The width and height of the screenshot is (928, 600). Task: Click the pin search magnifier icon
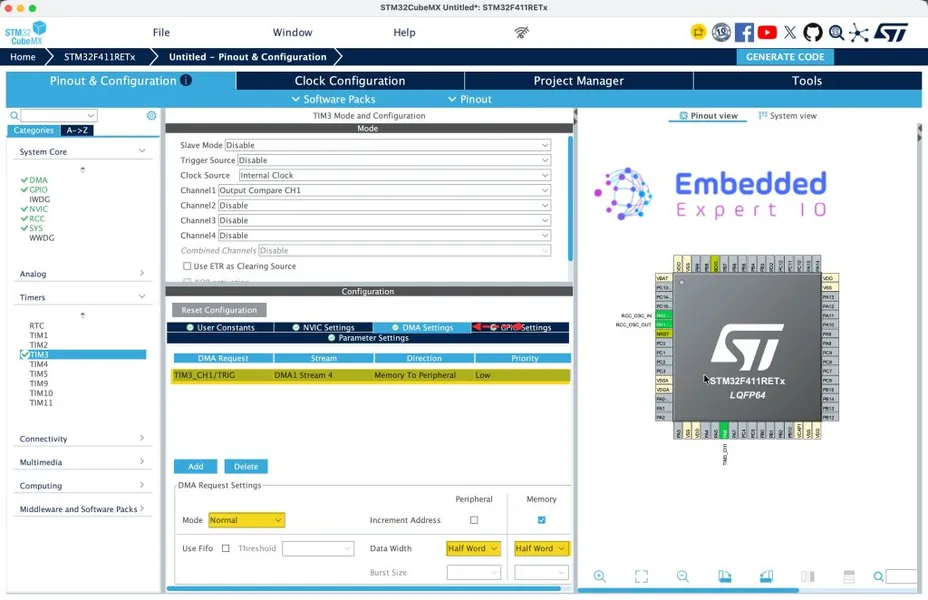pos(878,576)
